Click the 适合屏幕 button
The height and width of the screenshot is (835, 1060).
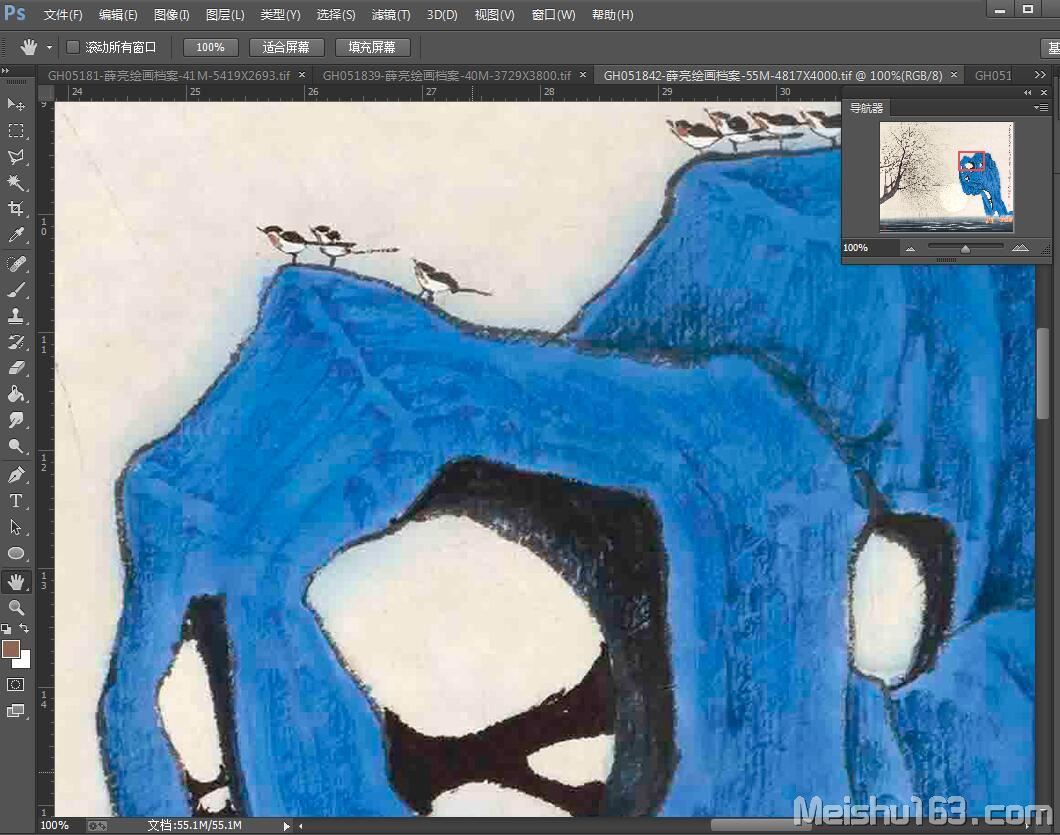click(286, 47)
